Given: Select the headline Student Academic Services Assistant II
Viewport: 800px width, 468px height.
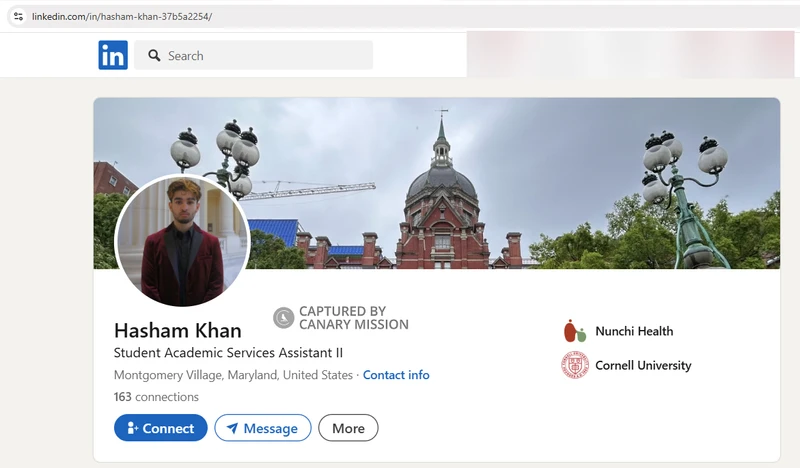Looking at the screenshot, I should coord(228,353).
